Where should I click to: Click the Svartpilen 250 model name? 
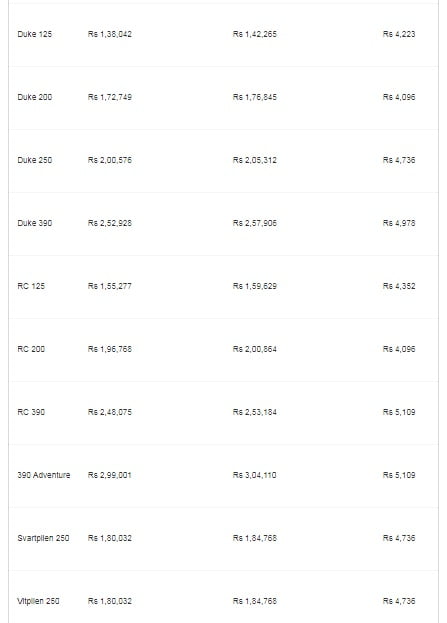tap(43, 538)
